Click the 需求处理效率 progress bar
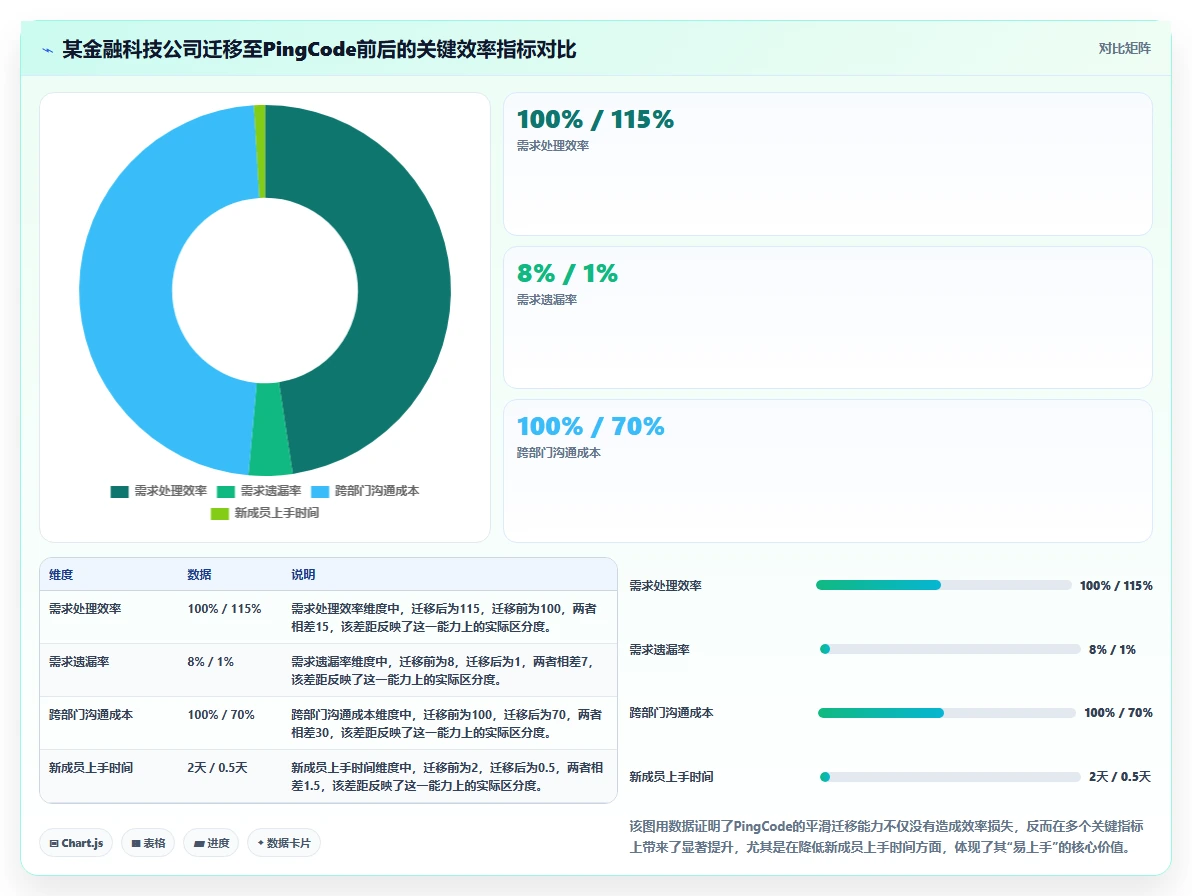Image resolution: width=1192 pixels, height=896 pixels. (x=943, y=585)
